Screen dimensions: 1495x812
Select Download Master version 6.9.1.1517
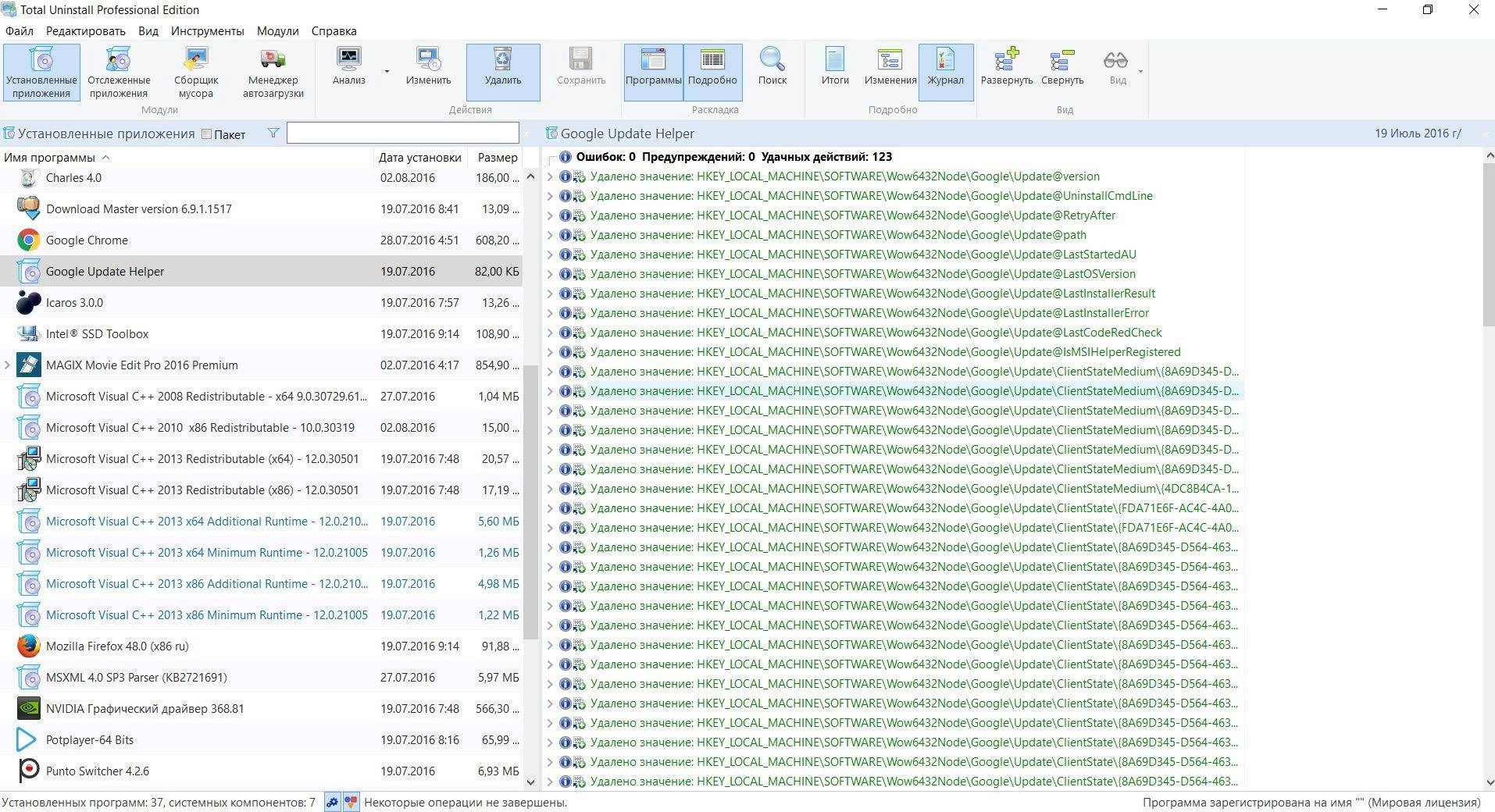(x=261, y=208)
